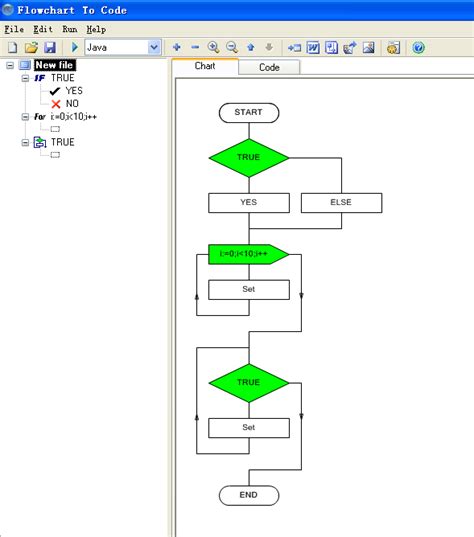
Task: Click the export as picture icon
Action: [369, 47]
